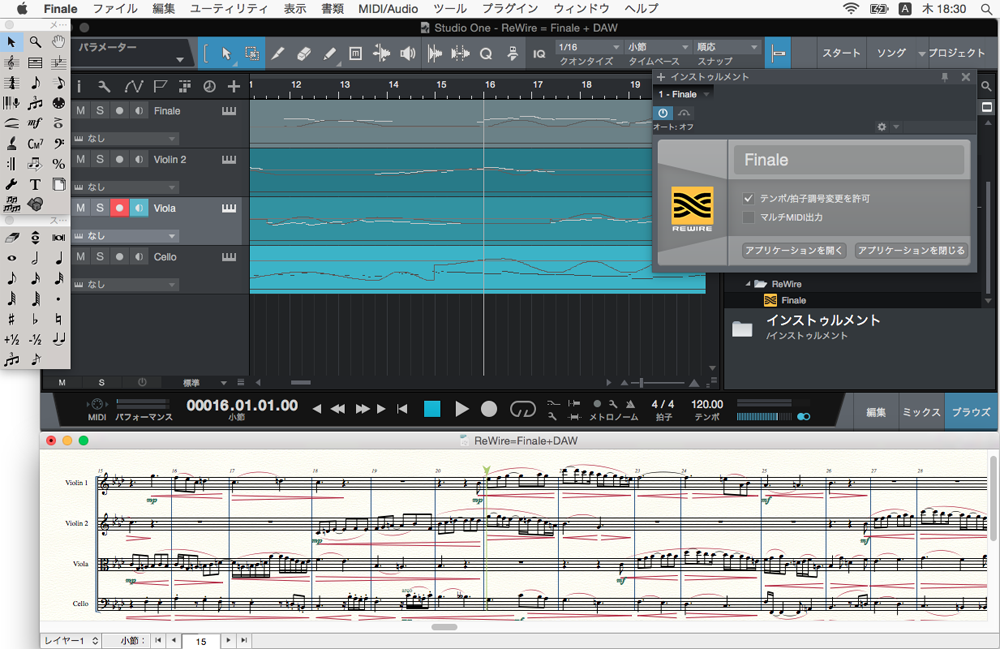Viewport: 1000px width, 649px height.
Task: Collapse the ReWire folder in browser
Action: [x=748, y=284]
